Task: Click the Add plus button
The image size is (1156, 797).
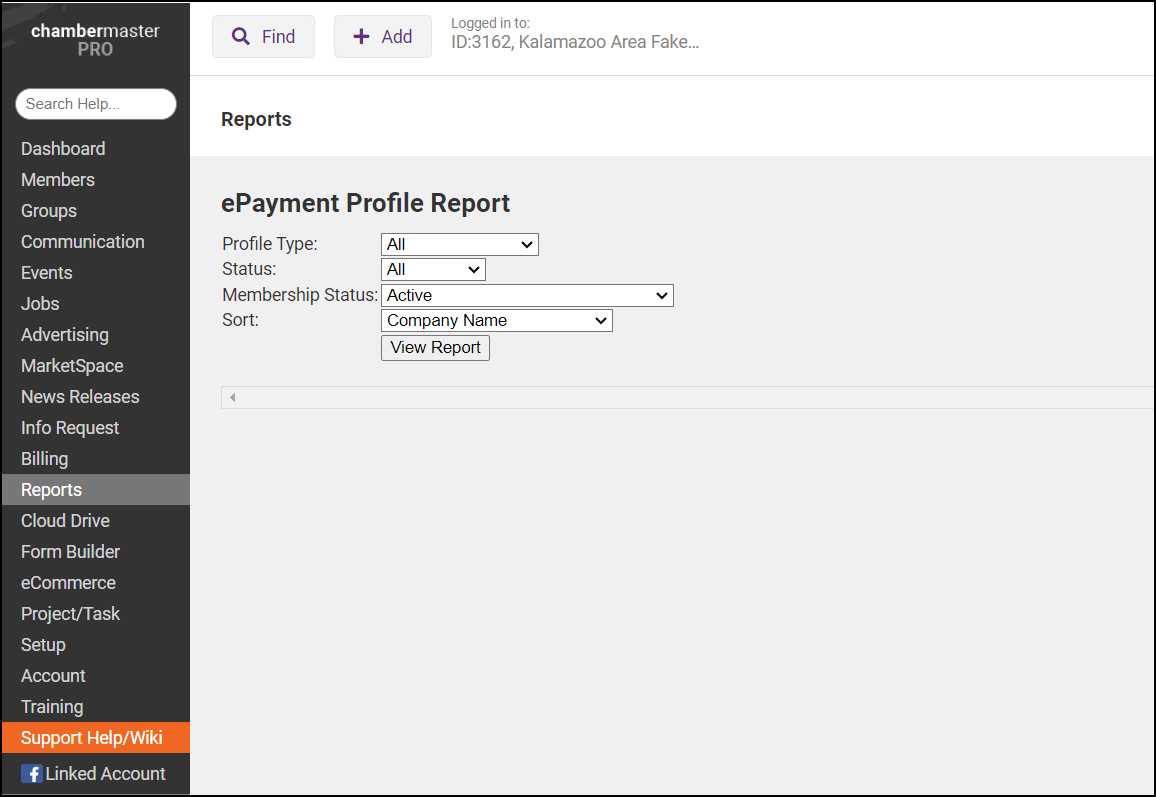Action: [x=382, y=37]
